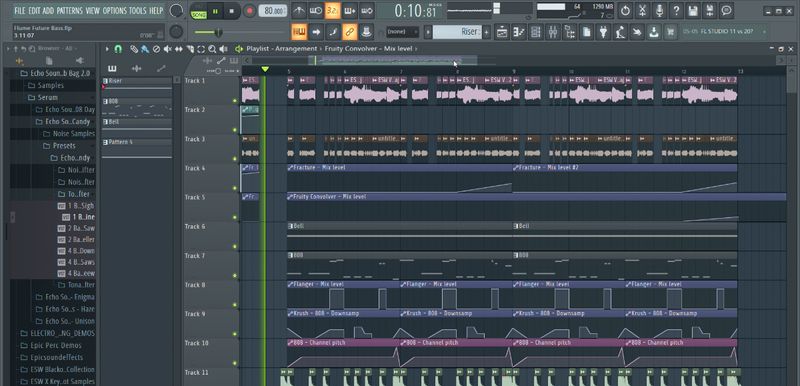Click the metronome button
The height and width of the screenshot is (386, 800).
299,10
